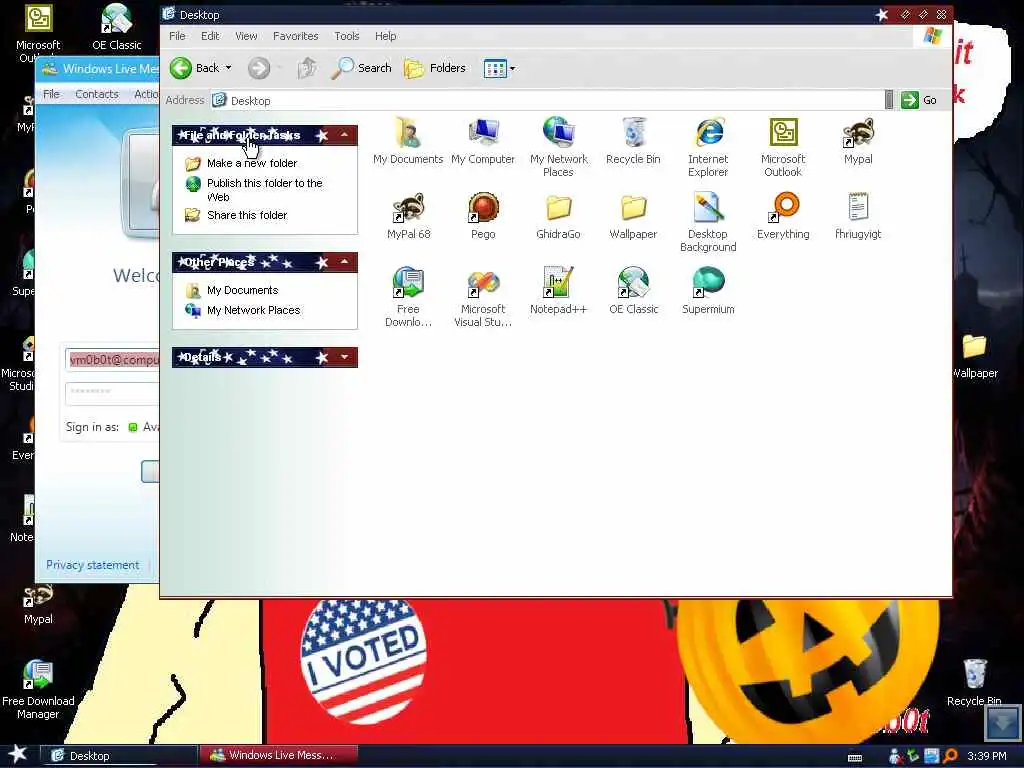Open the Tools menu
The image size is (1024, 768).
tap(347, 36)
